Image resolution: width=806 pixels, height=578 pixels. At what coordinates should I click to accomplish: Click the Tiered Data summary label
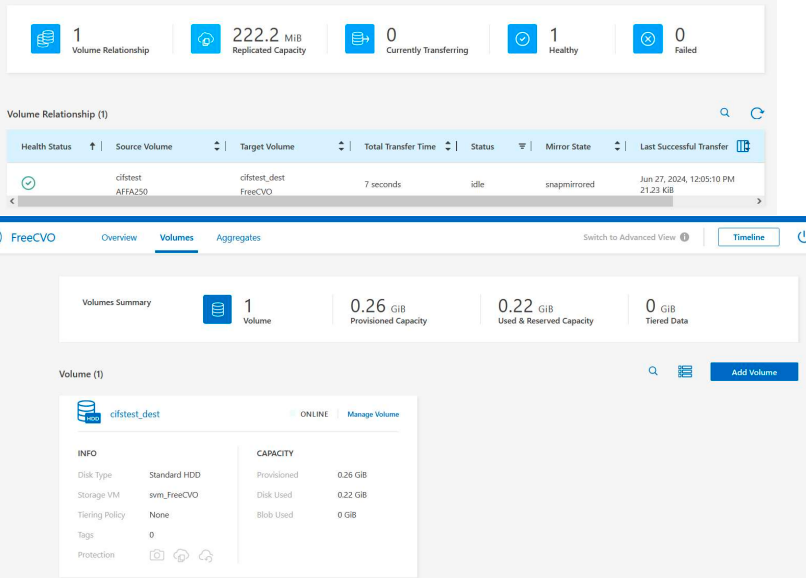[x=667, y=321]
